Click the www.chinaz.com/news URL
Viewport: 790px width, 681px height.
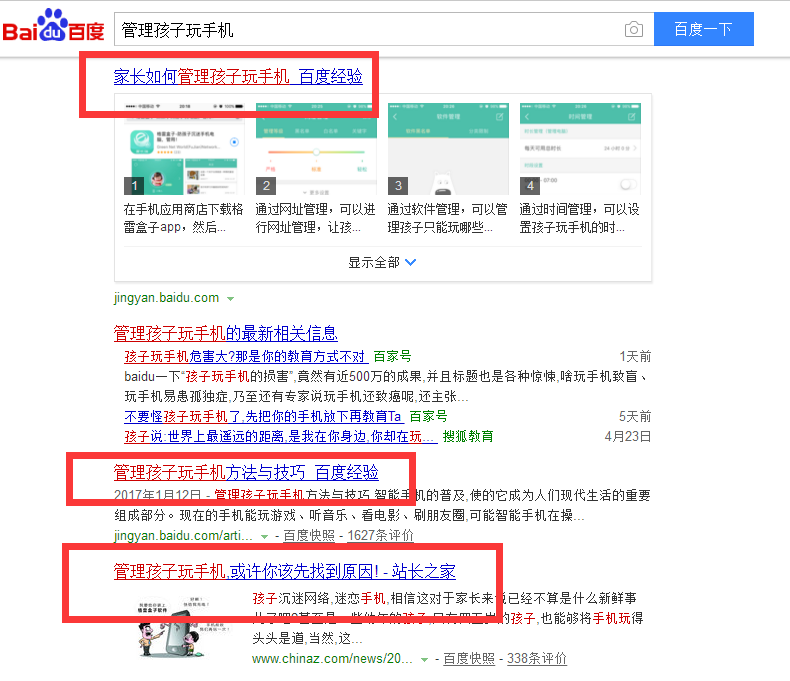pyautogui.click(x=332, y=658)
